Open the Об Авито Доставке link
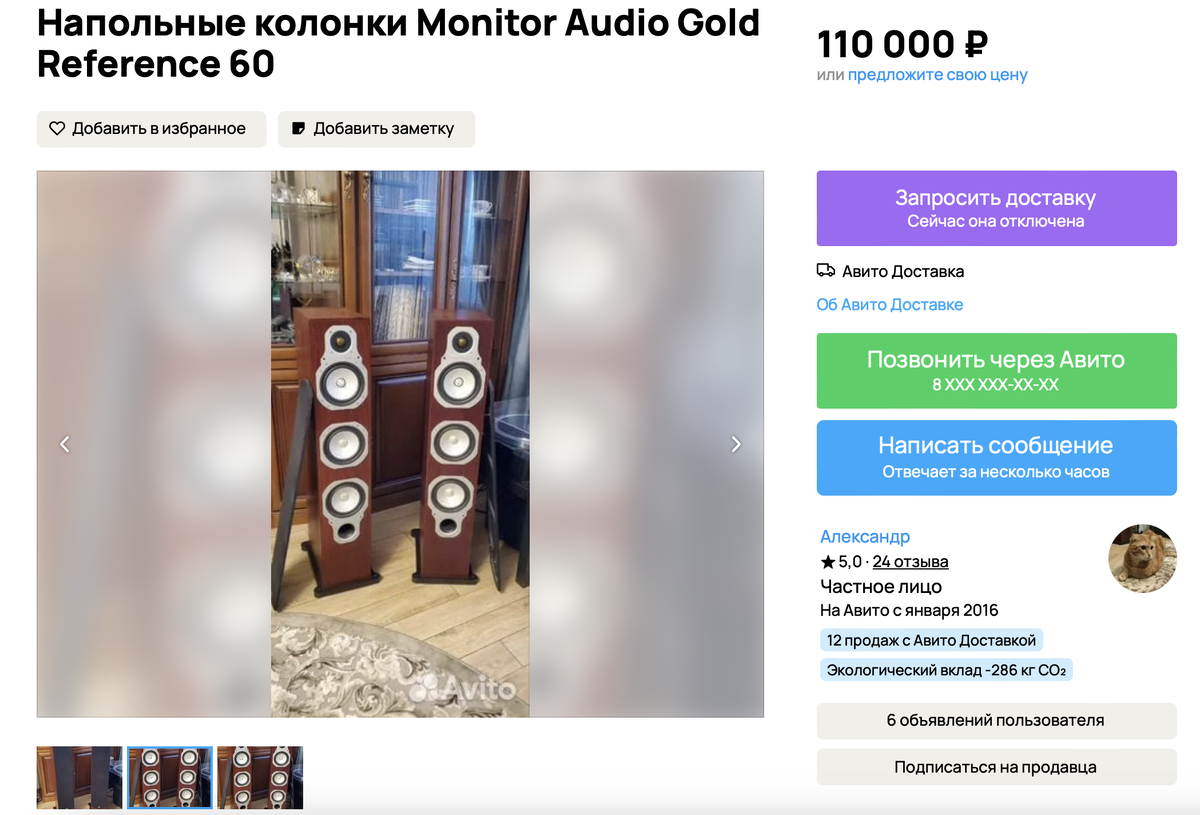This screenshot has width=1200, height=815. click(x=890, y=305)
